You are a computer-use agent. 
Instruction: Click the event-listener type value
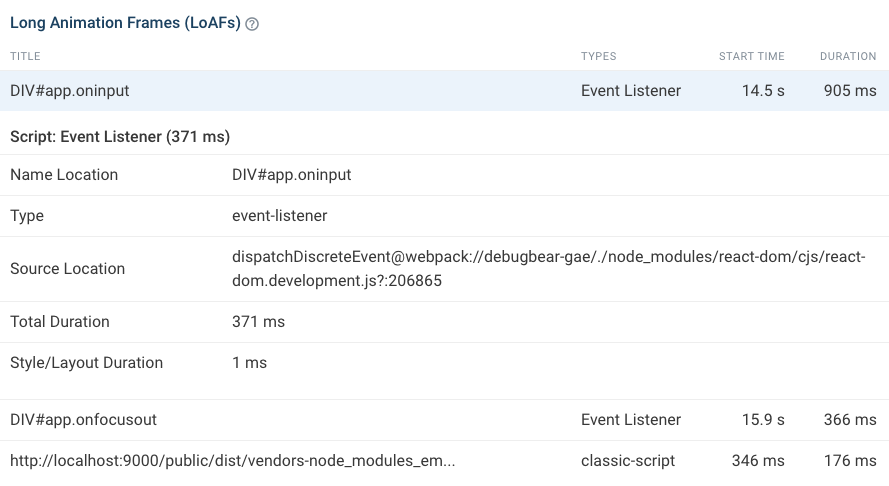[279, 216]
